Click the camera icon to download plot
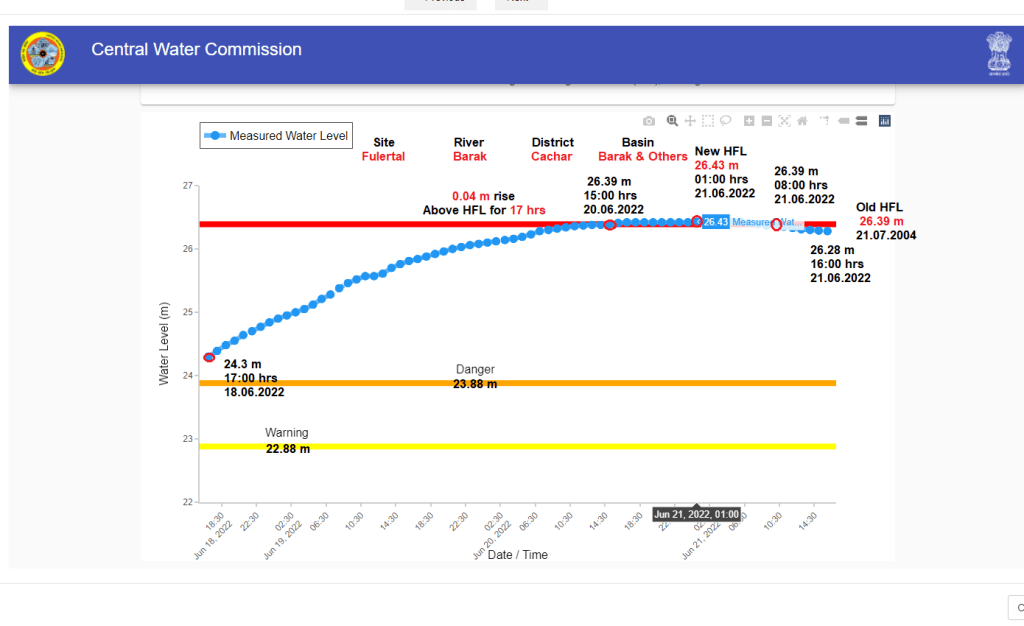Viewport: 1024px width, 626px height. point(649,121)
